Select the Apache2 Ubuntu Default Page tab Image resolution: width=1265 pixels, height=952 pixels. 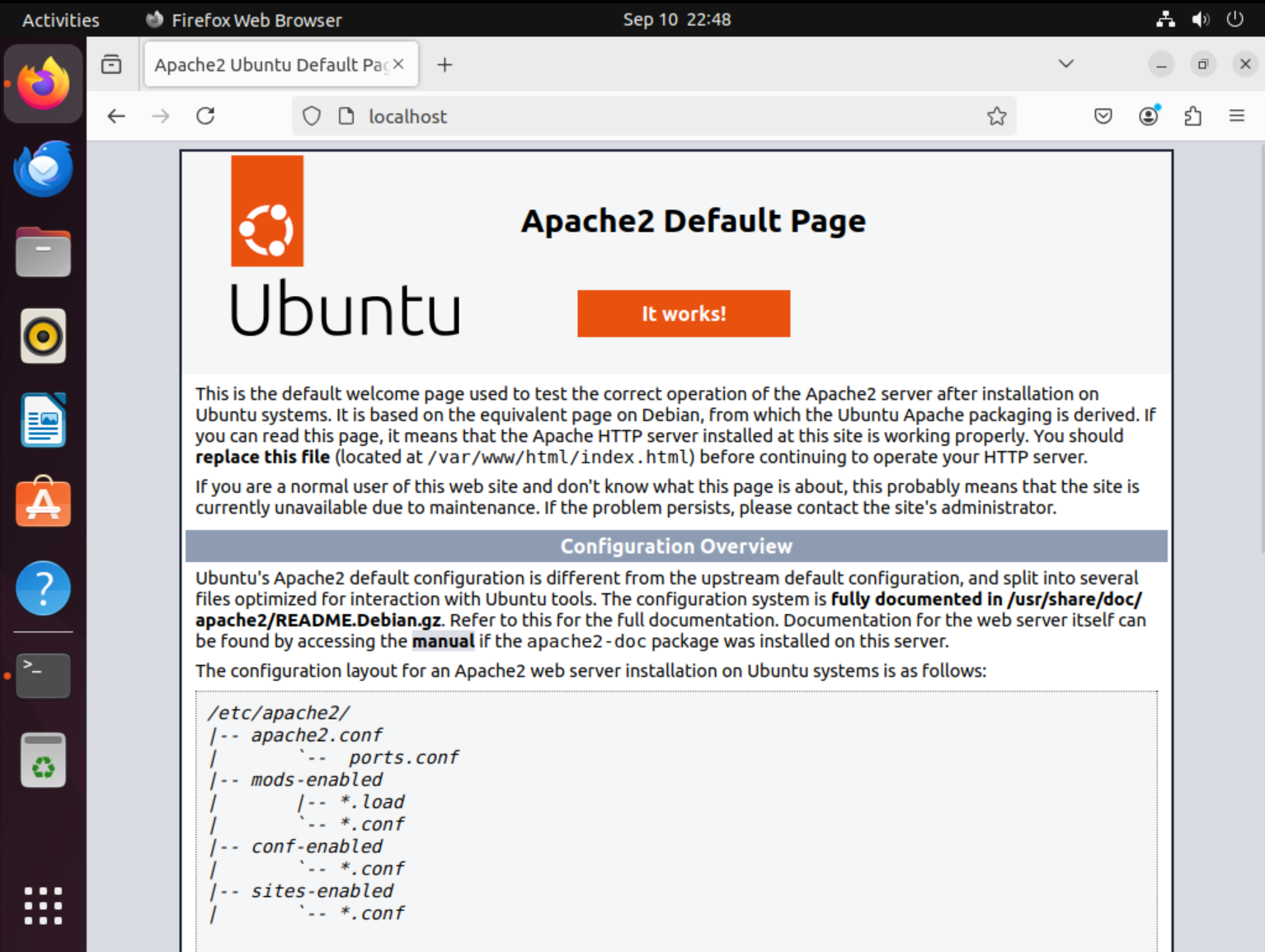pos(268,64)
